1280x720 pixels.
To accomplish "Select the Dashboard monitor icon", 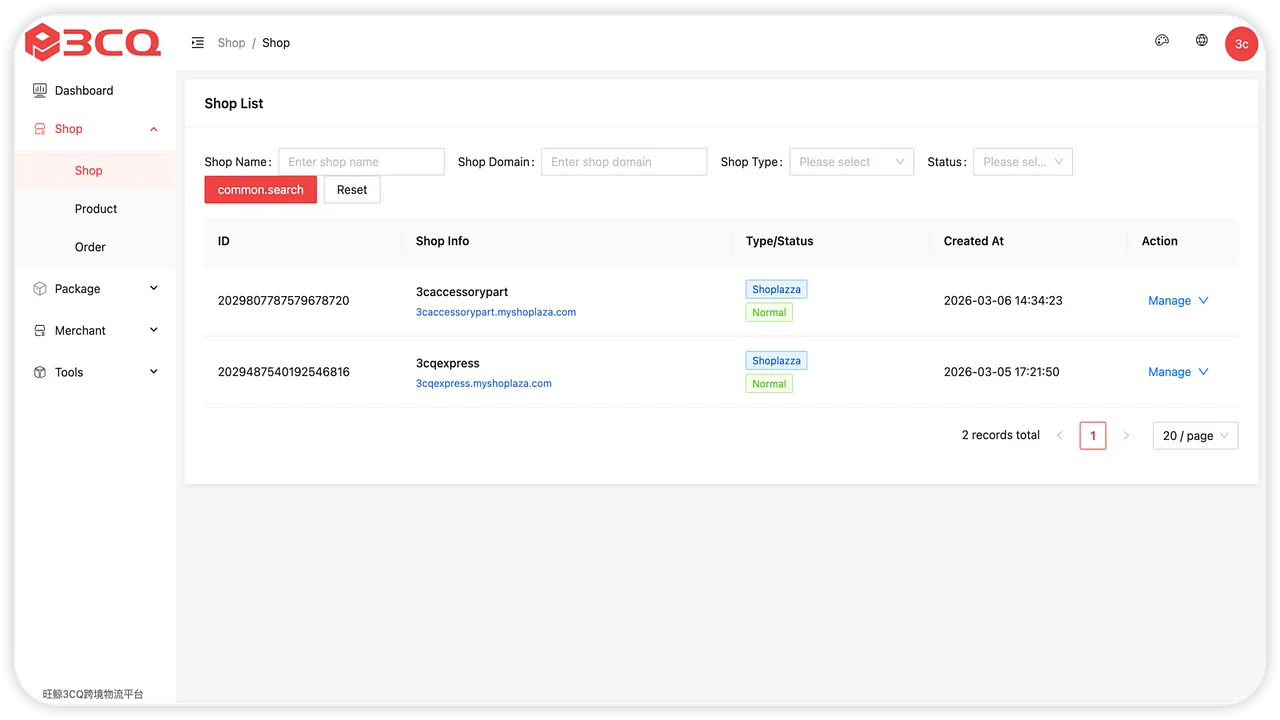I will coord(40,90).
